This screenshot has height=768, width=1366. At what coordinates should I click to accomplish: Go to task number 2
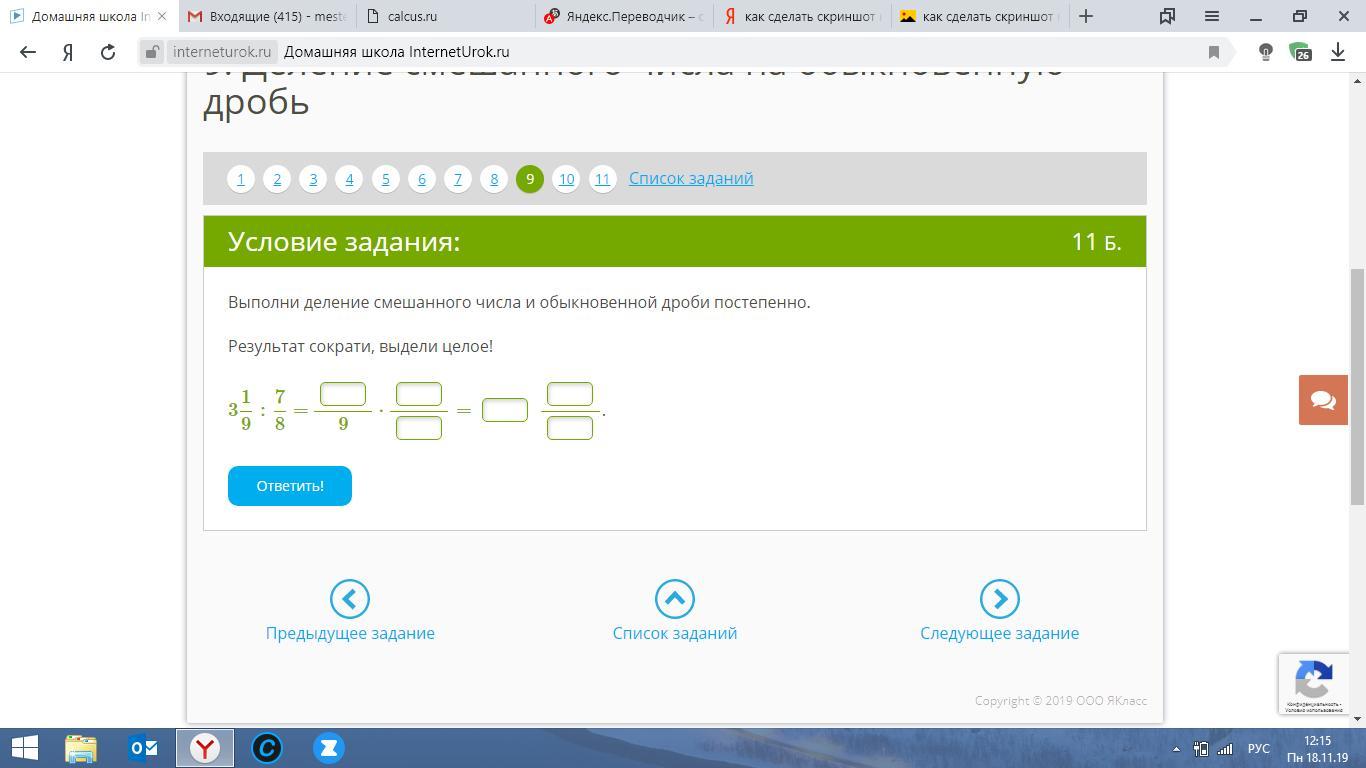point(277,179)
